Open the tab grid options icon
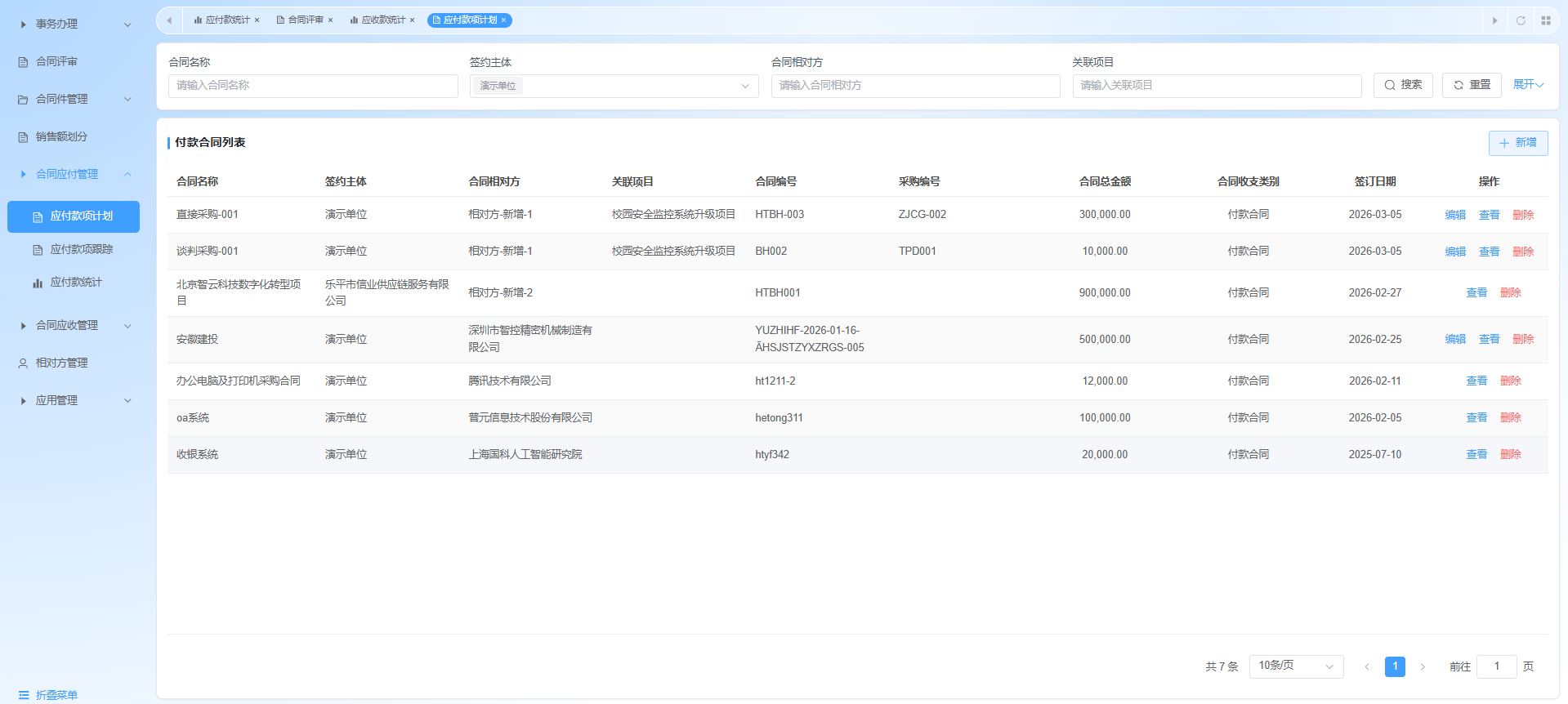 (1546, 20)
